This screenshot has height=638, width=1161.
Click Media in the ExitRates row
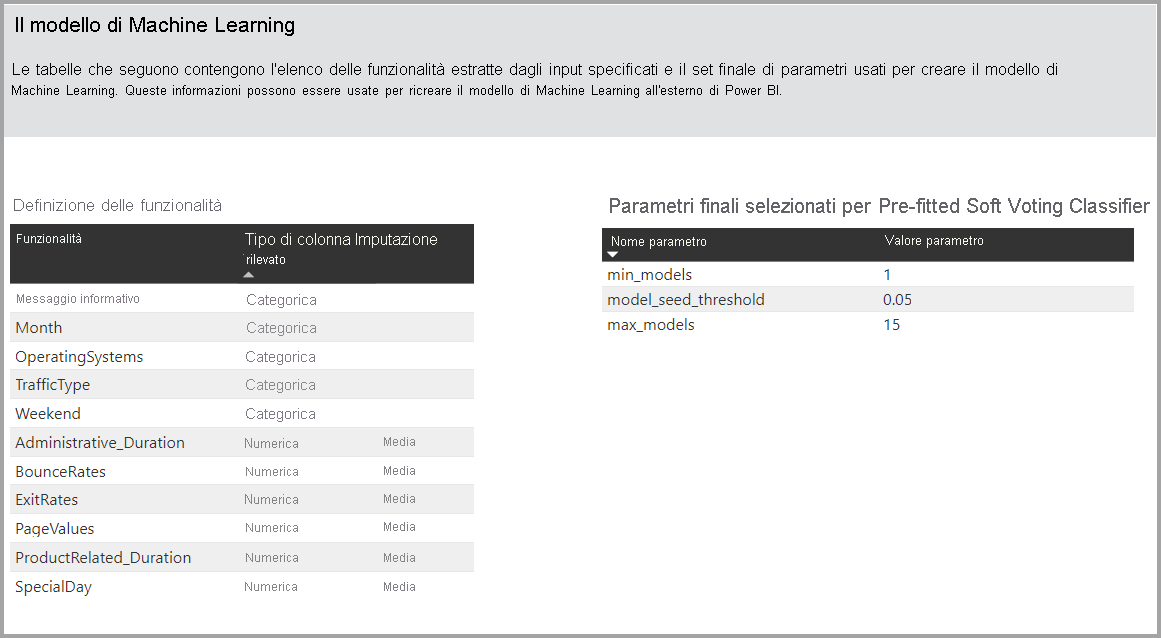point(399,499)
